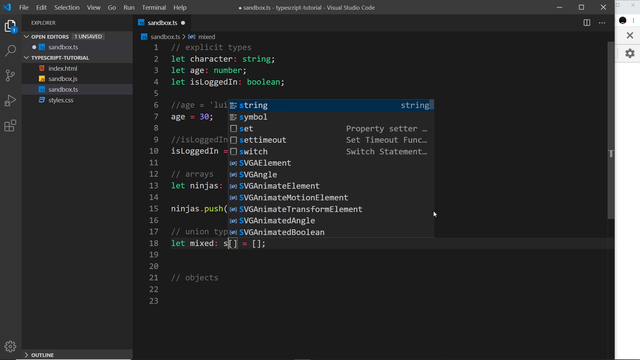Choose the 'switch' statement snippet
The width and height of the screenshot is (640, 360).
click(x=331, y=151)
